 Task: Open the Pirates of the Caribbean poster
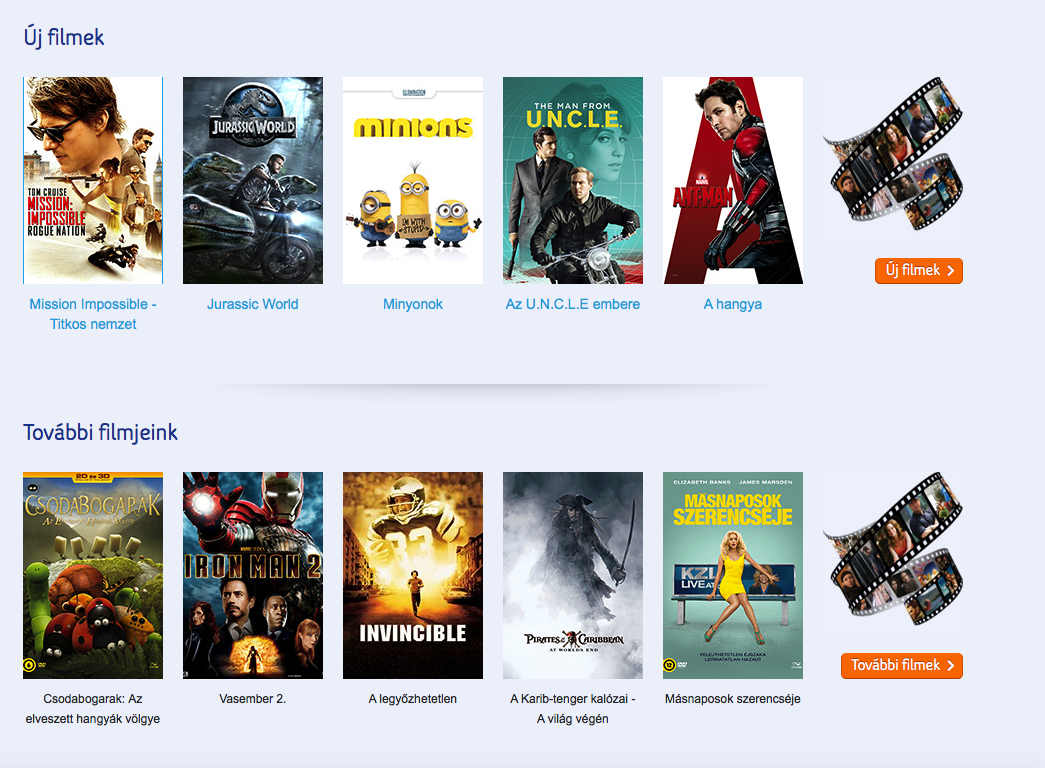coord(573,575)
